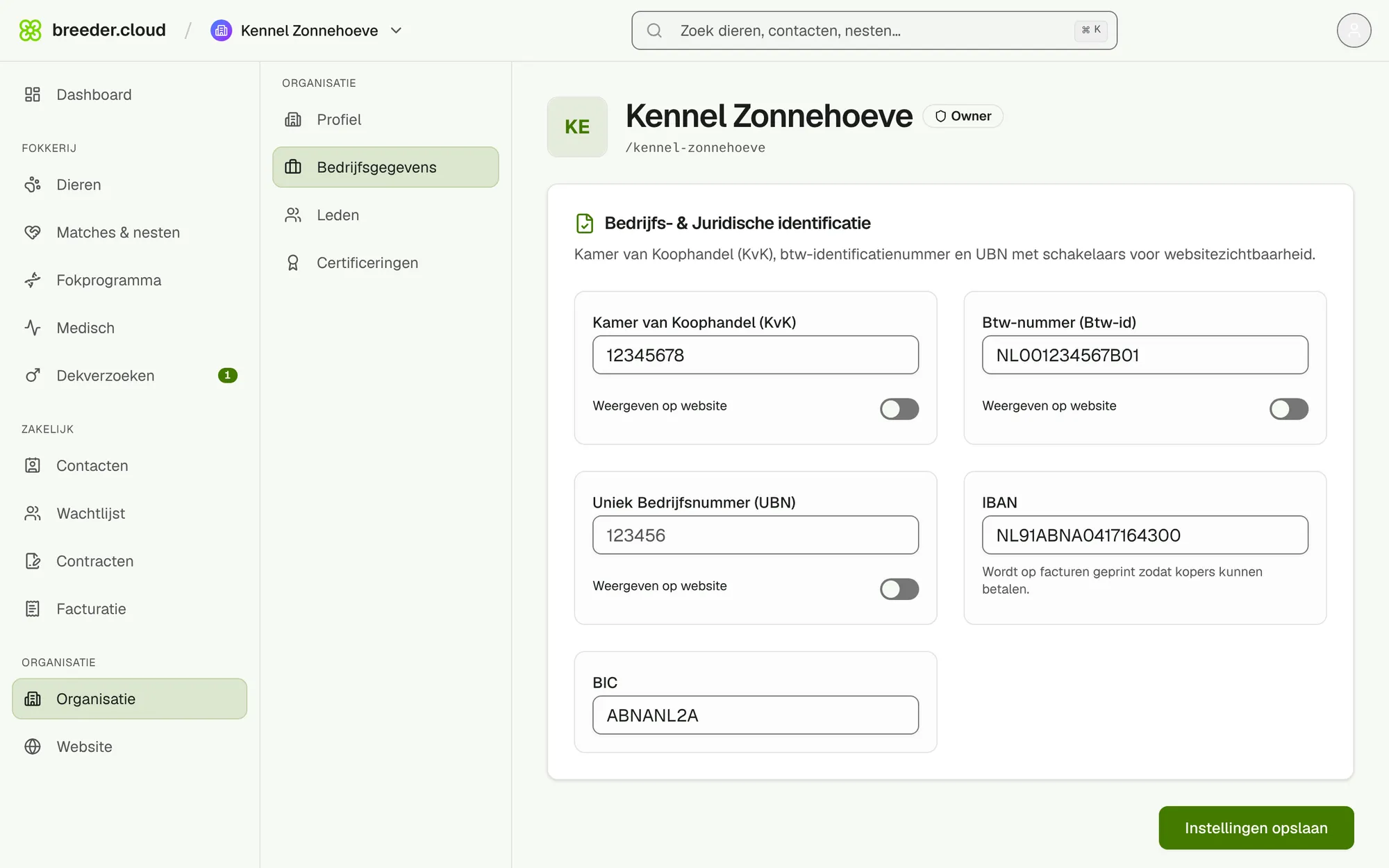The width and height of the screenshot is (1389, 868).
Task: Switch to the Profiel section
Action: pos(385,119)
